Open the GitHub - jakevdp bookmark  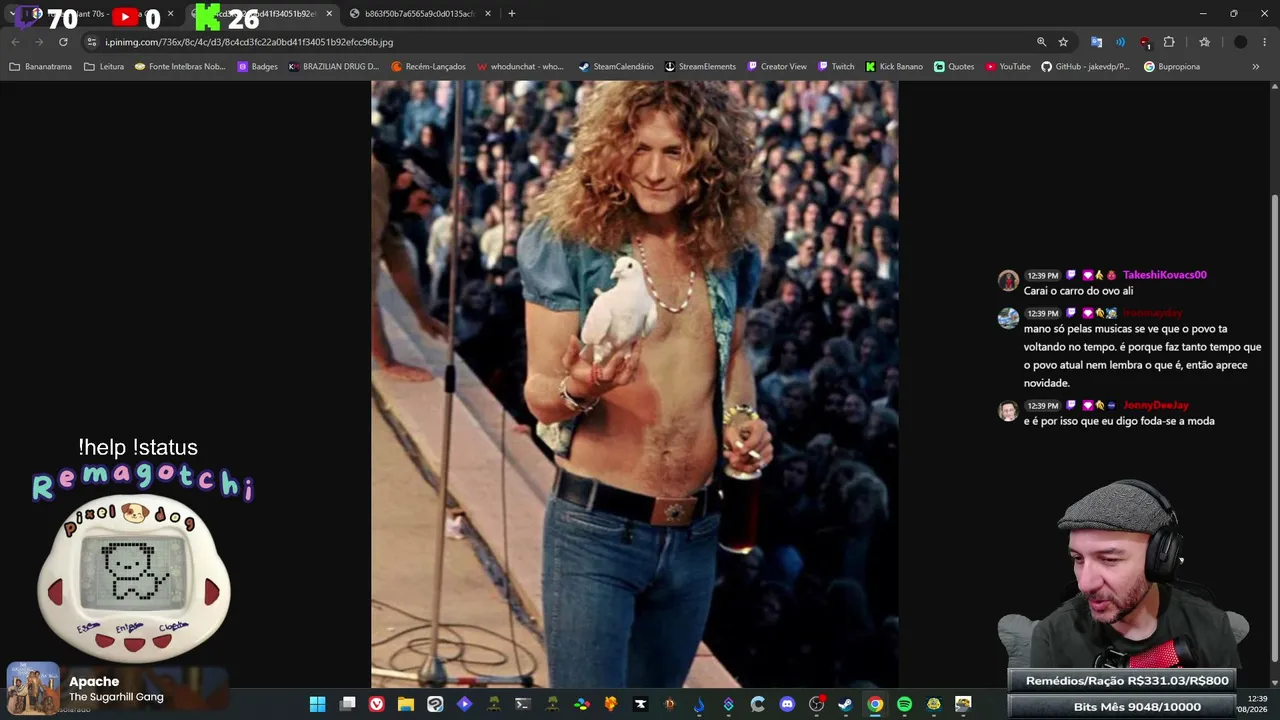1085,67
